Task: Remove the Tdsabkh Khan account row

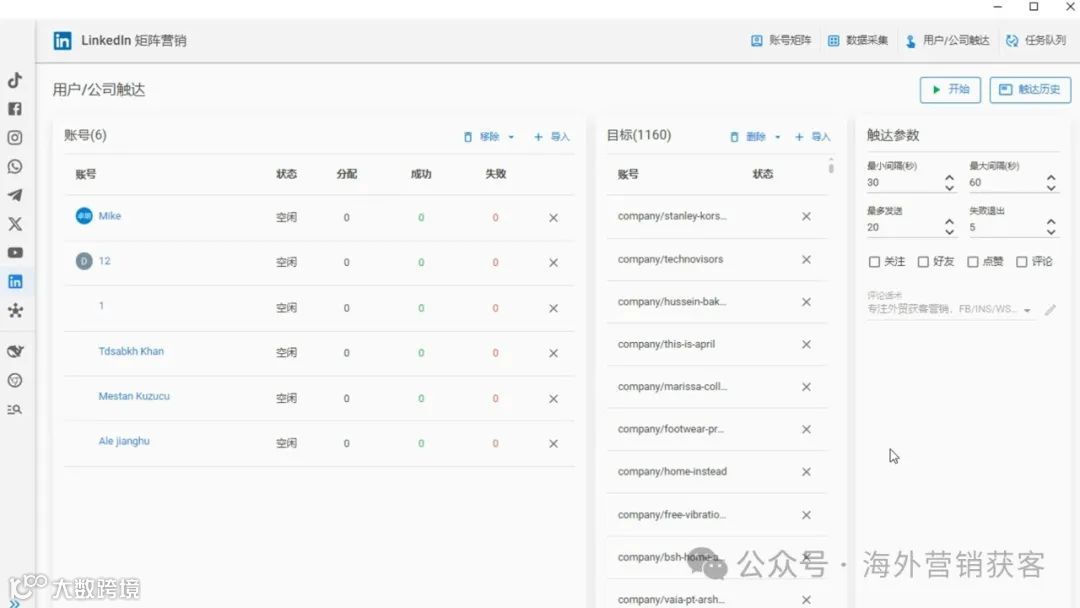Action: click(553, 353)
